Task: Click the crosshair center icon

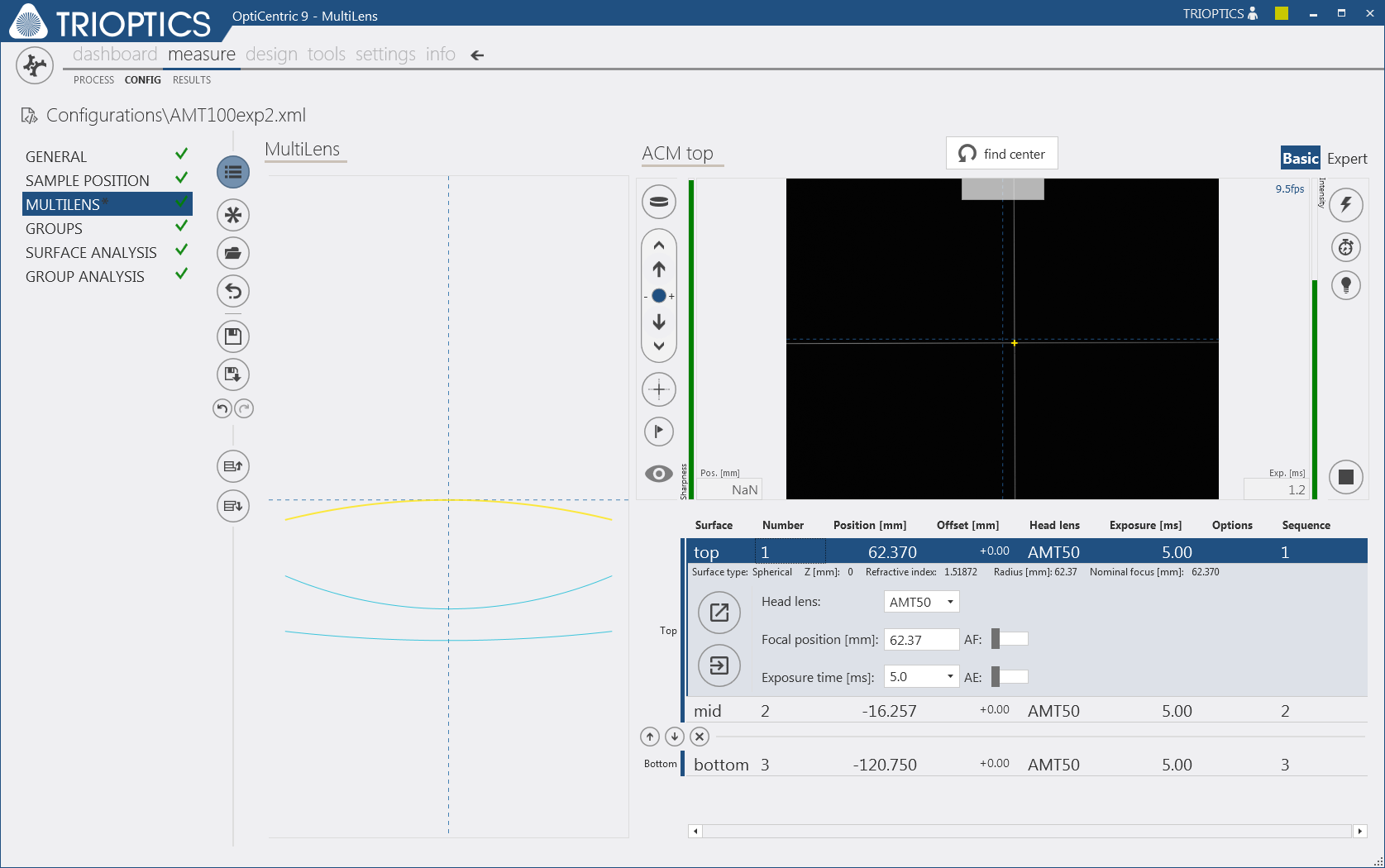Action: click(x=659, y=389)
